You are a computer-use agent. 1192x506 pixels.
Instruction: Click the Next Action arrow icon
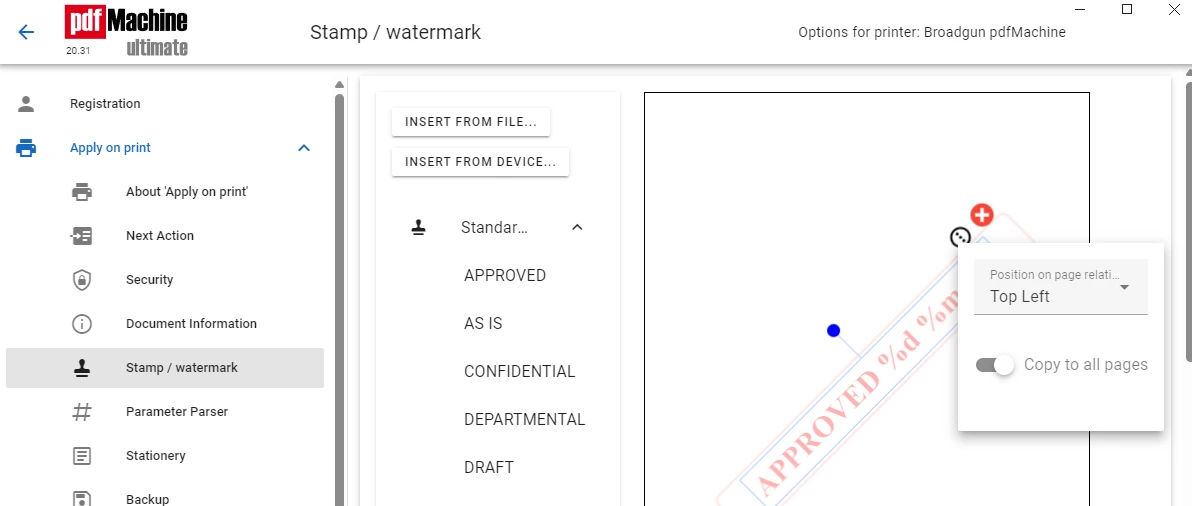click(x=81, y=236)
